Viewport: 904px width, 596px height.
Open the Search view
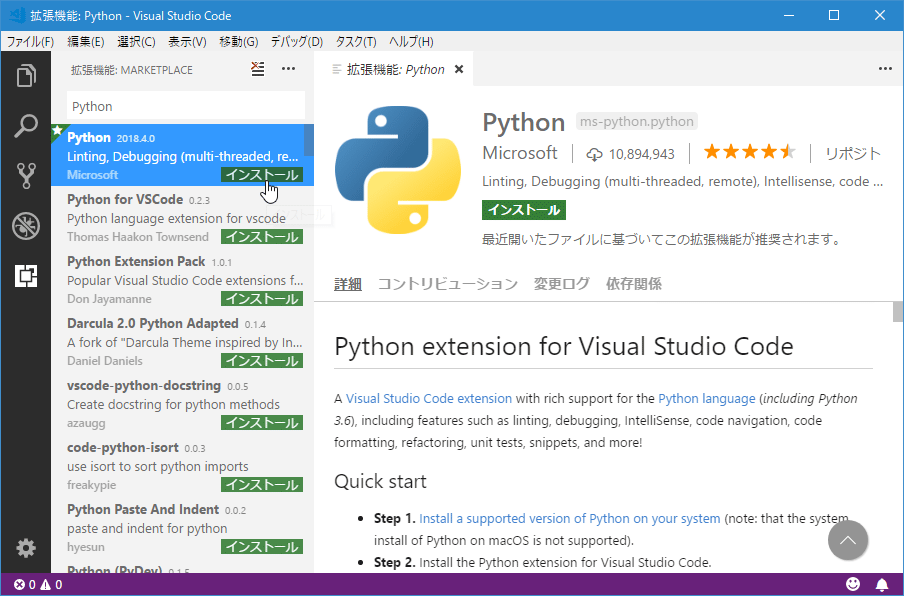tap(26, 125)
